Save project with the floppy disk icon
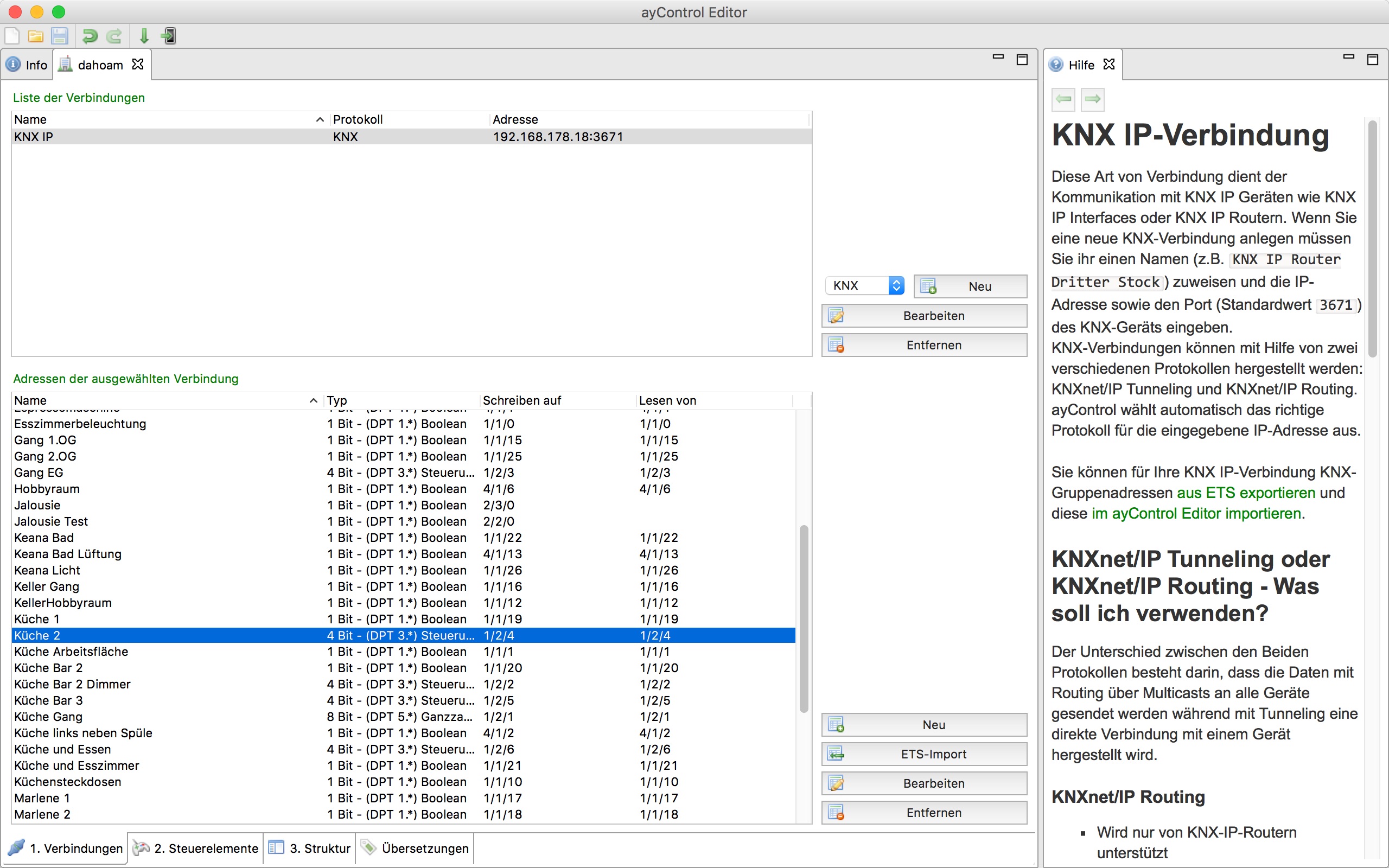This screenshot has width=1389, height=868. click(60, 36)
